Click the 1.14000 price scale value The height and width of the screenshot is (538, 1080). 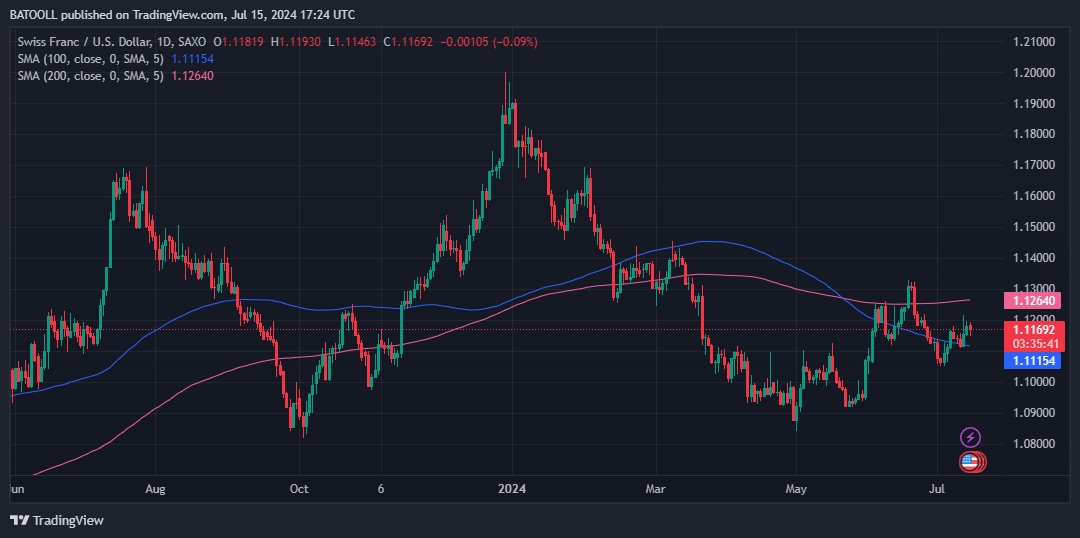pyautogui.click(x=1033, y=258)
